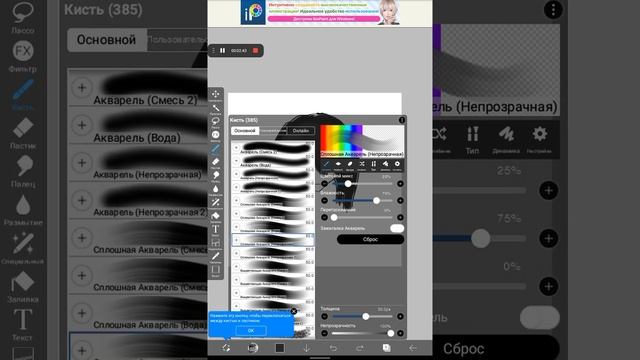Open the ibisPaint ad banner

click(320, 12)
